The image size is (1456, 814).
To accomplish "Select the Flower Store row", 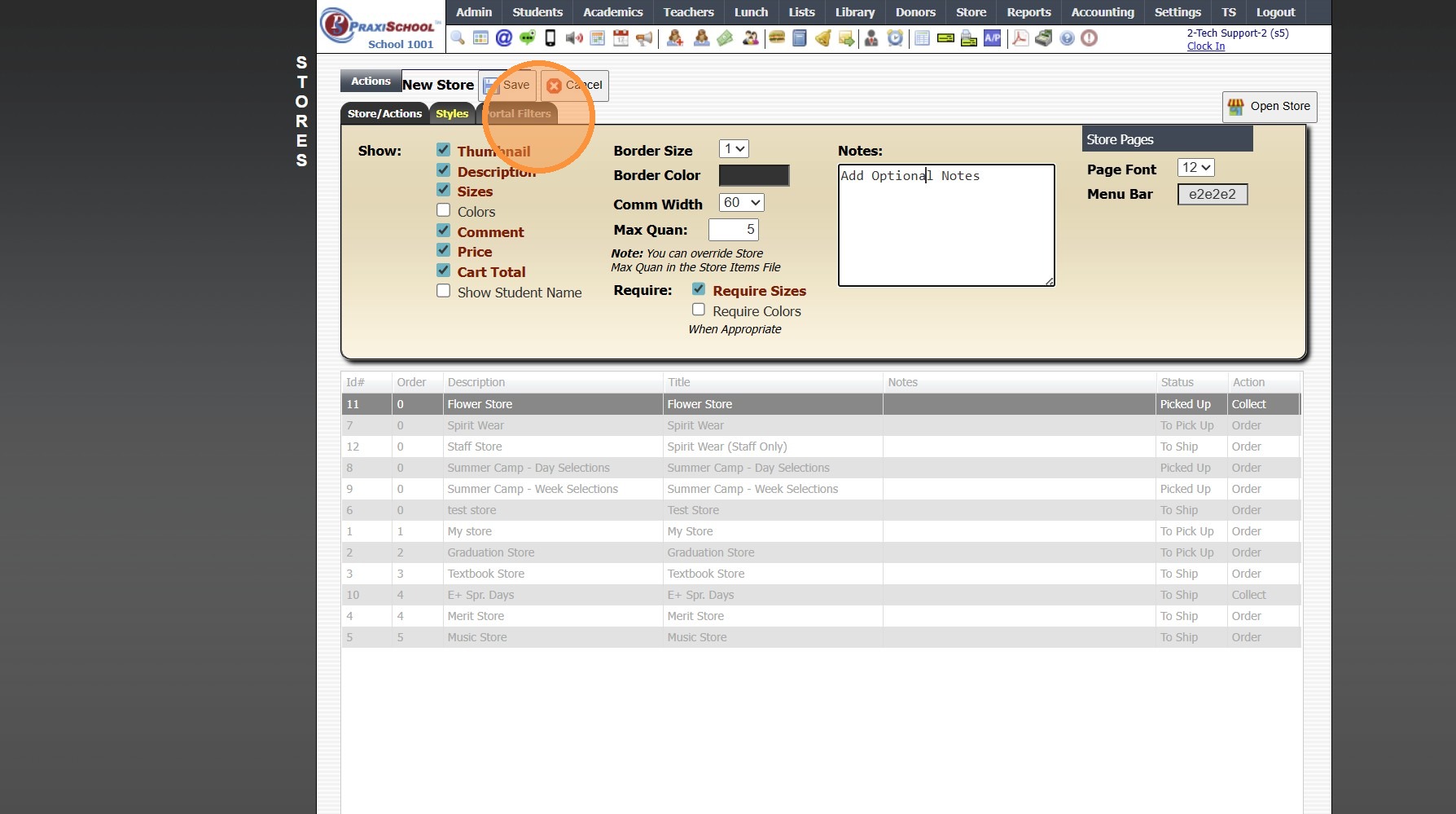I will tap(821, 404).
